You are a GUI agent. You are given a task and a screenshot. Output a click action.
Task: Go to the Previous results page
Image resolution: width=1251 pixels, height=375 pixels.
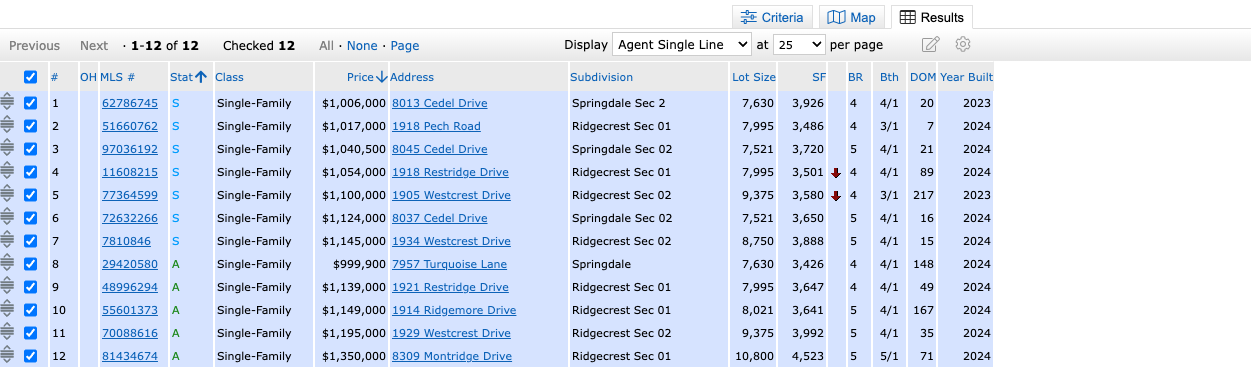tap(35, 46)
